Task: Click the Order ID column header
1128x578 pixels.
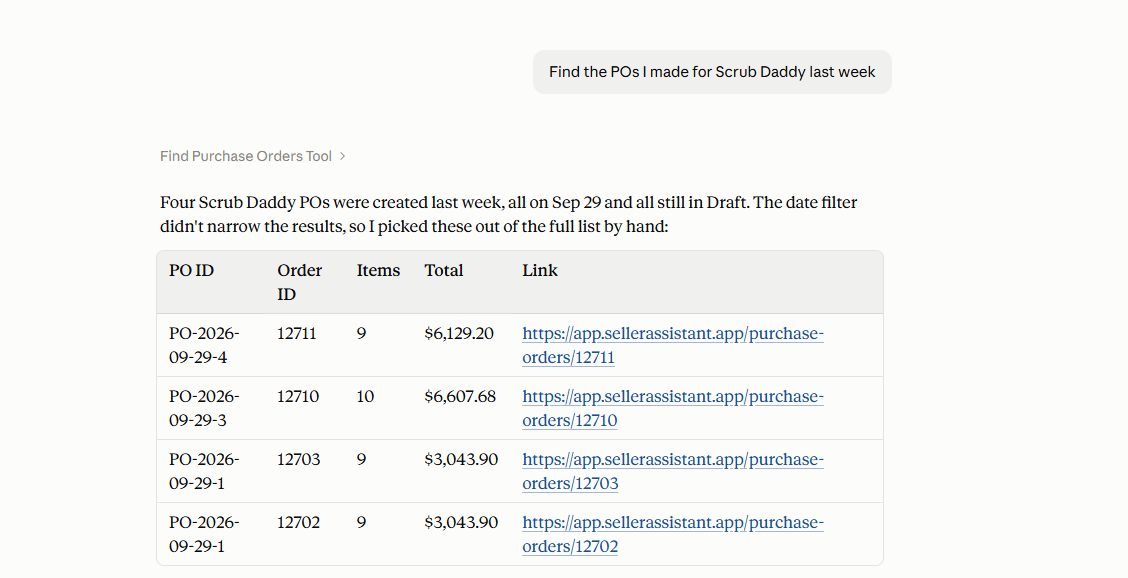Action: point(299,282)
